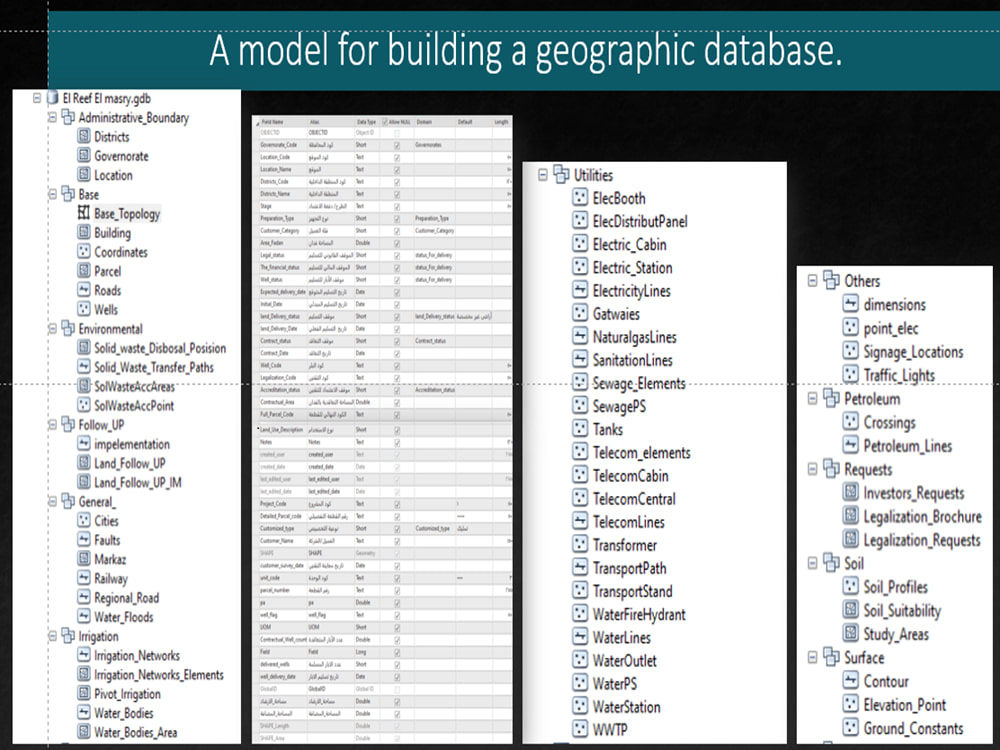Image resolution: width=1000 pixels, height=750 pixels.
Task: Collapse the Utilities dataset
Action: [543, 174]
